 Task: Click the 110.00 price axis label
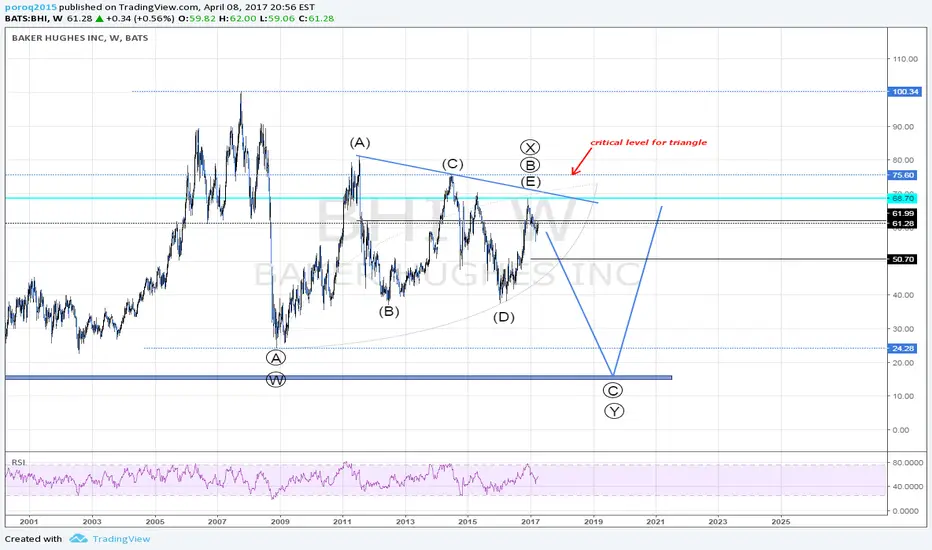pyautogui.click(x=905, y=59)
